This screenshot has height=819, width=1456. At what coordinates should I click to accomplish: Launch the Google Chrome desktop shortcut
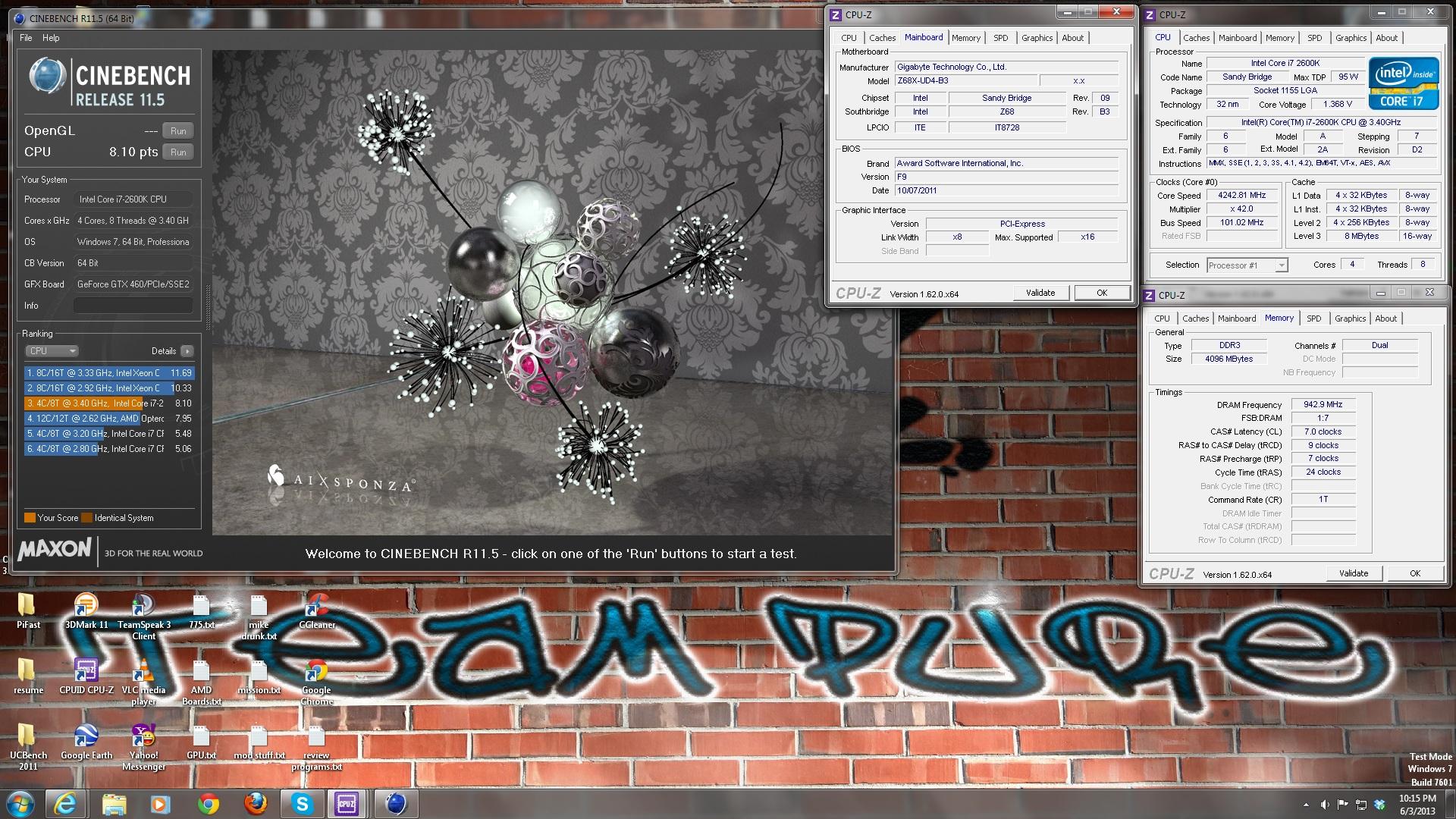(316, 681)
